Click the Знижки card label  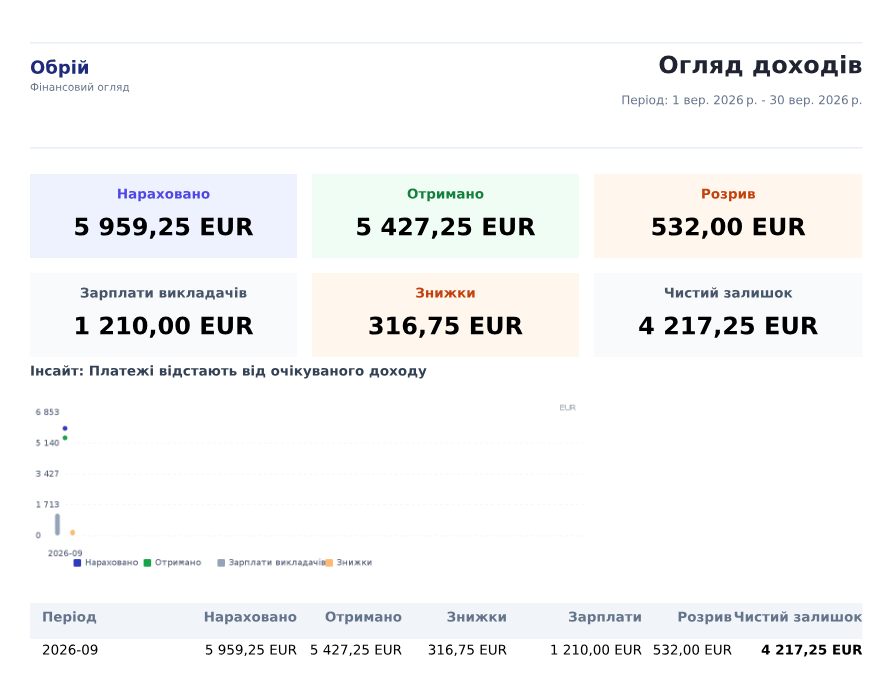pos(445,293)
